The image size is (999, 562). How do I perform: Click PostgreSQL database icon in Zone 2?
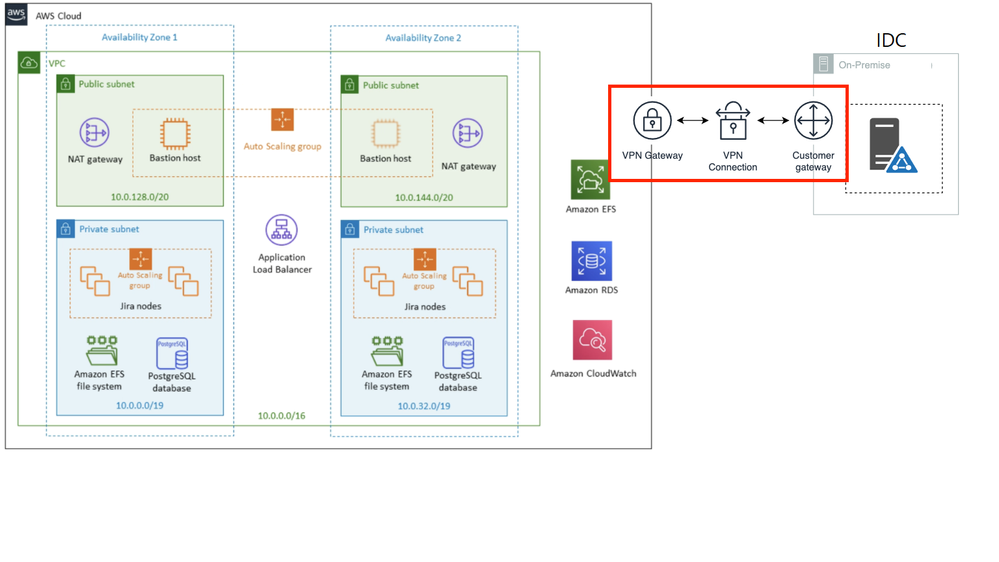pyautogui.click(x=458, y=353)
